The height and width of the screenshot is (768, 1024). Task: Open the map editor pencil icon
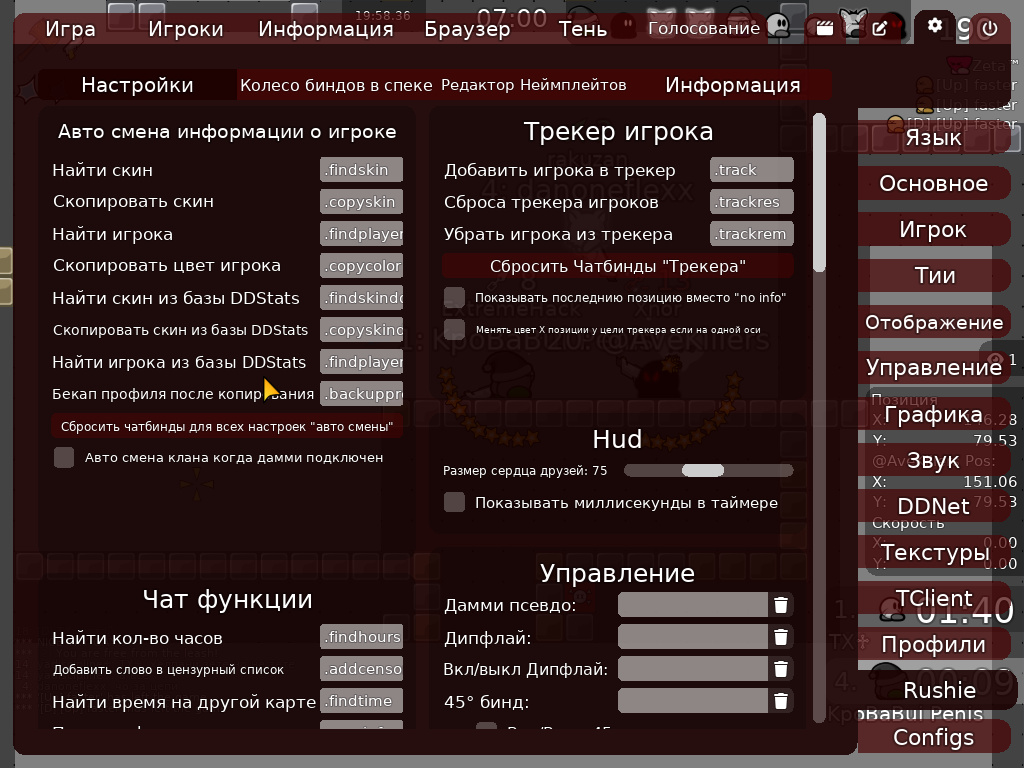coord(880,28)
